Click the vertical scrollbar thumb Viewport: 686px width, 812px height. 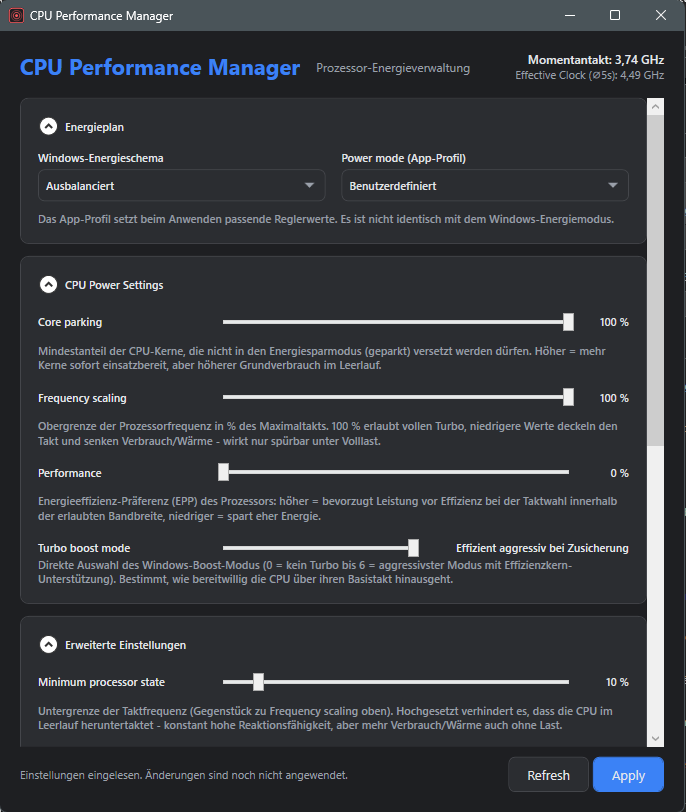(x=655, y=280)
